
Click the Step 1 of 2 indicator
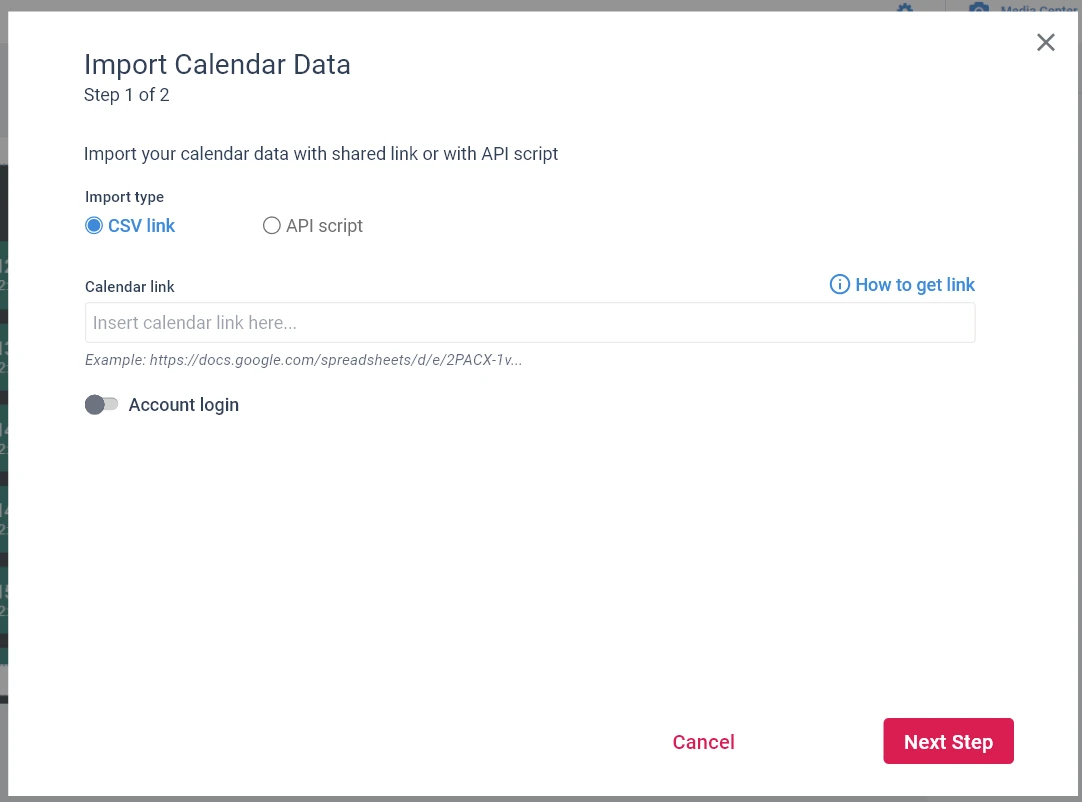point(126,95)
